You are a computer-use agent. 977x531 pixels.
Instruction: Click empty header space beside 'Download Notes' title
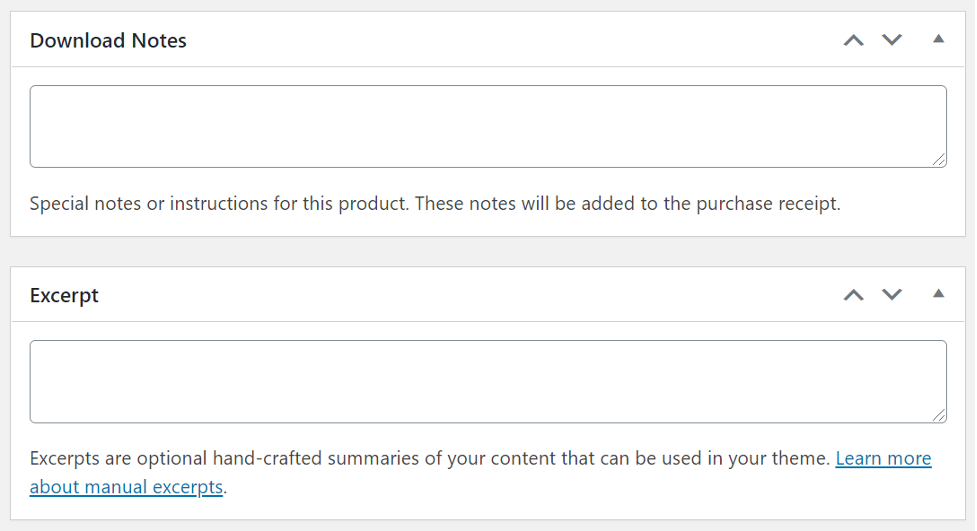[500, 41]
